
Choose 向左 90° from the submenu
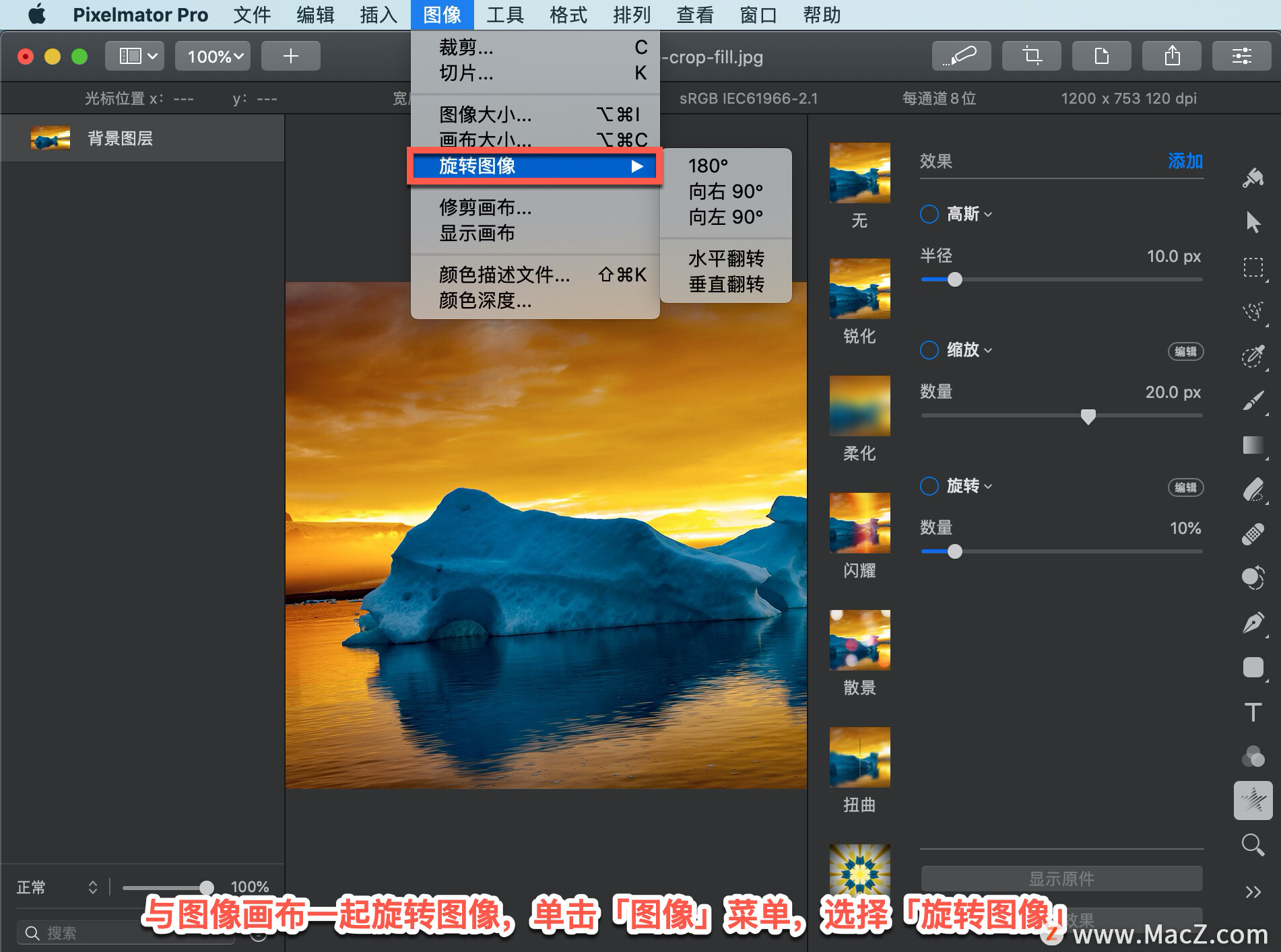pos(725,217)
